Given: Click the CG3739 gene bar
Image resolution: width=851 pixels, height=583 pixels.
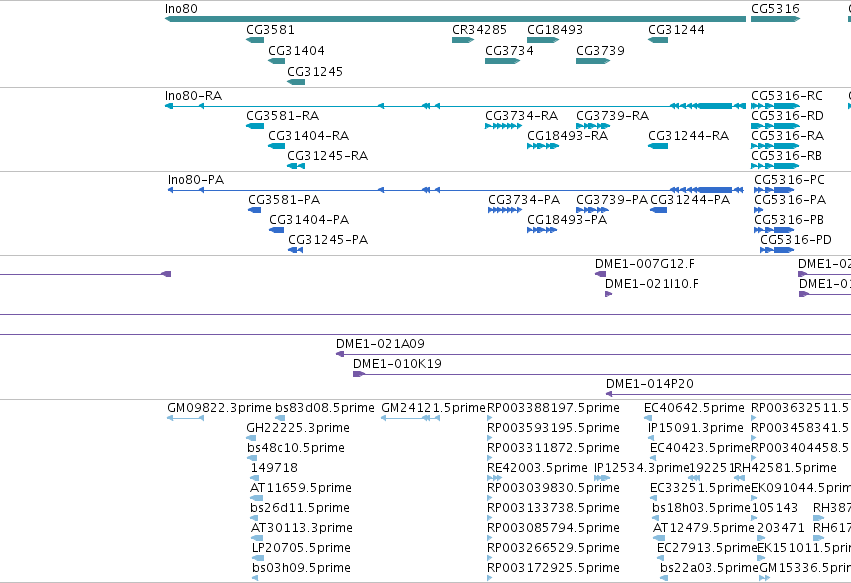Looking at the screenshot, I should (593, 61).
